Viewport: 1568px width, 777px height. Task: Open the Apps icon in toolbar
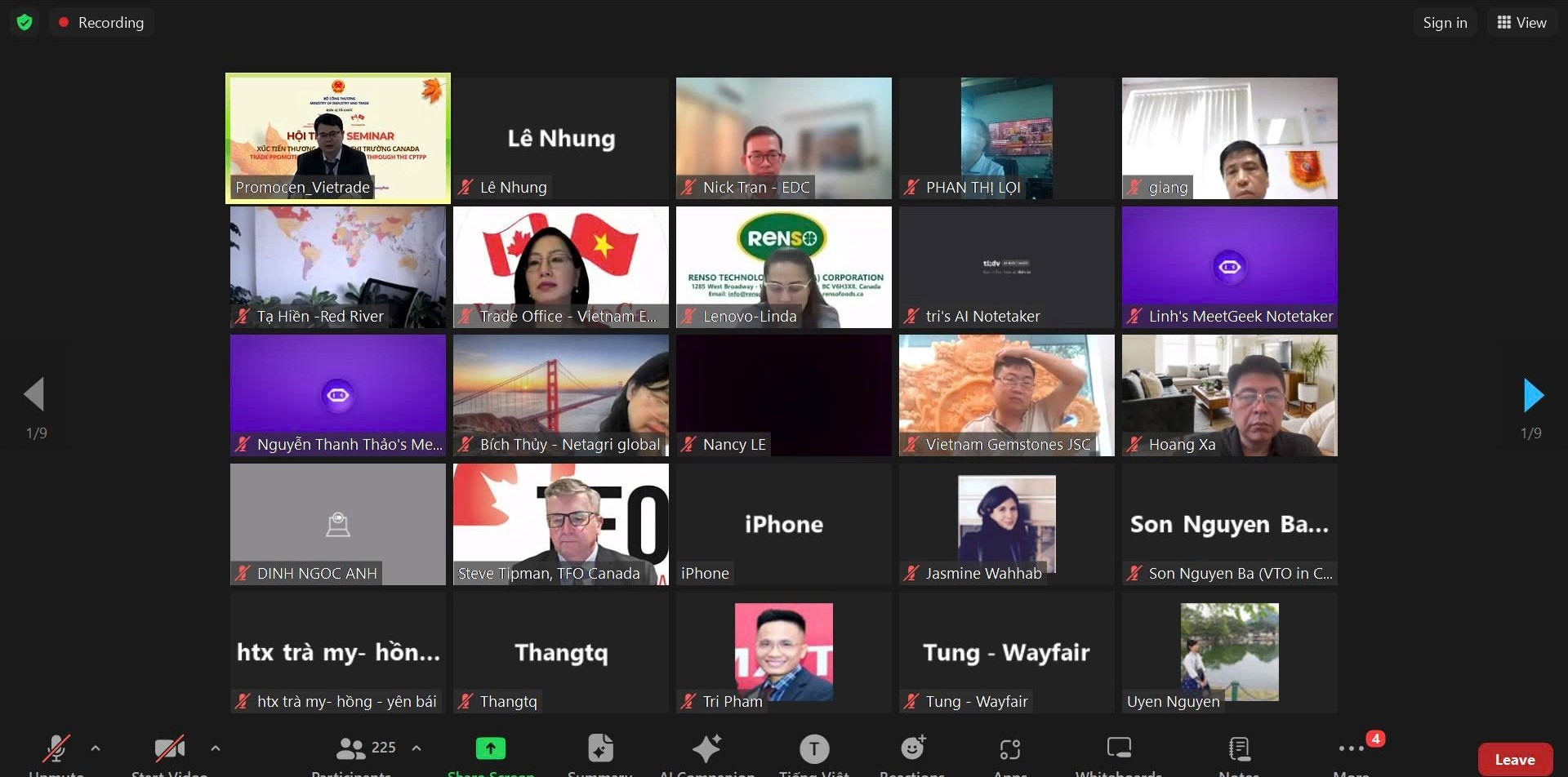(1010, 748)
